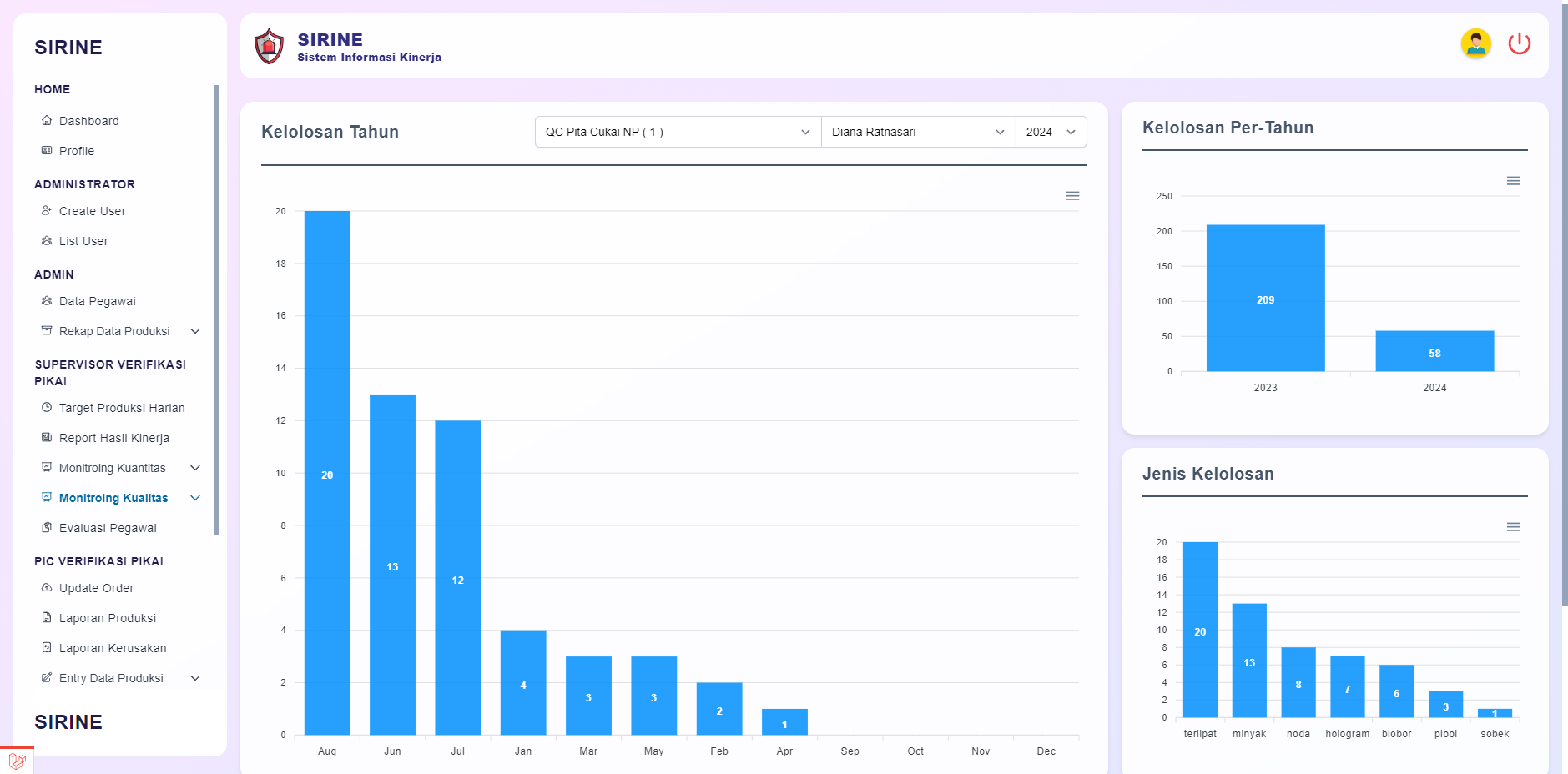The image size is (1568, 774).
Task: Click the home icon beside Dashboard
Action: click(47, 121)
